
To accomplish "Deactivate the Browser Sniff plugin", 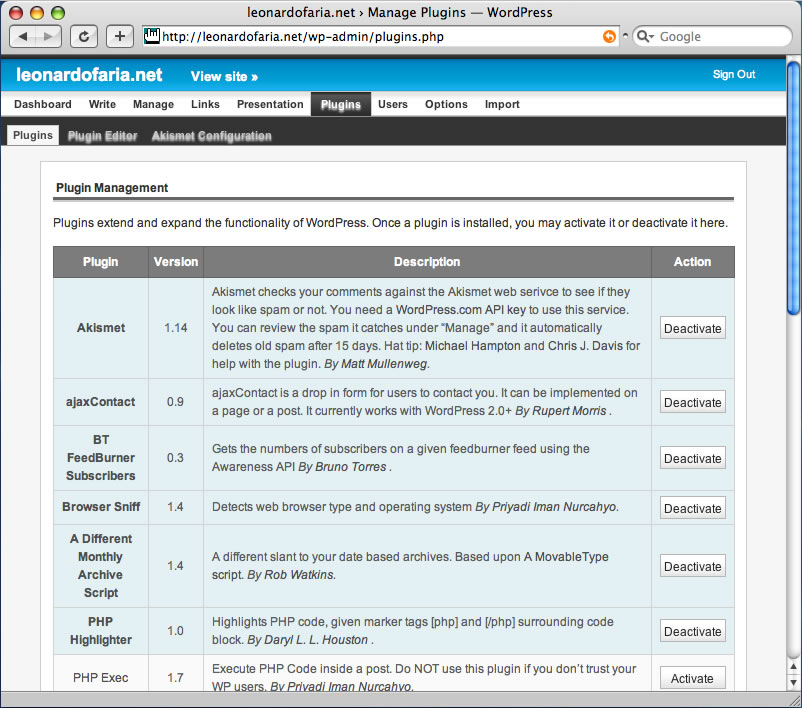I will point(693,508).
